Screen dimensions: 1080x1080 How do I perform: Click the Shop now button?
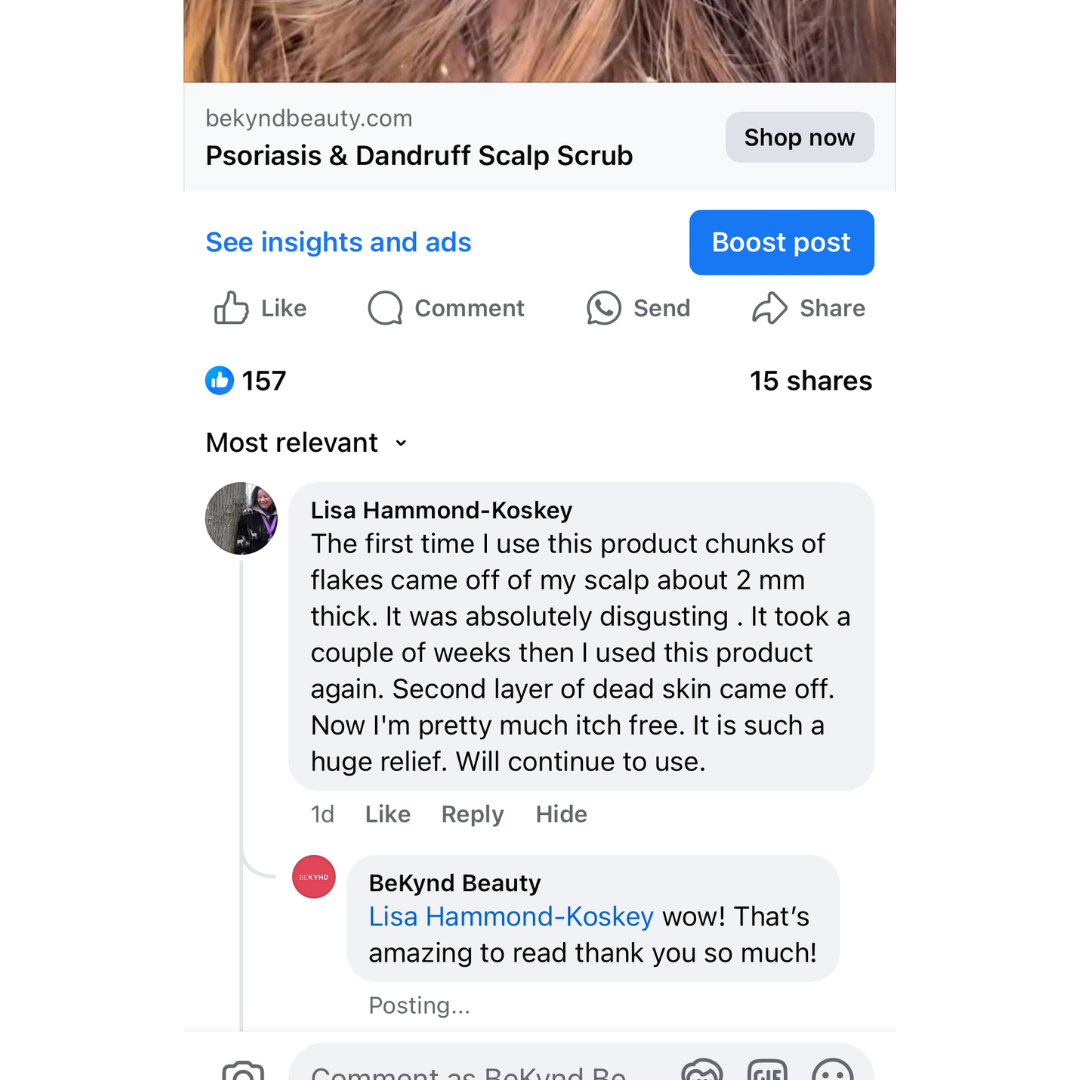coord(799,137)
